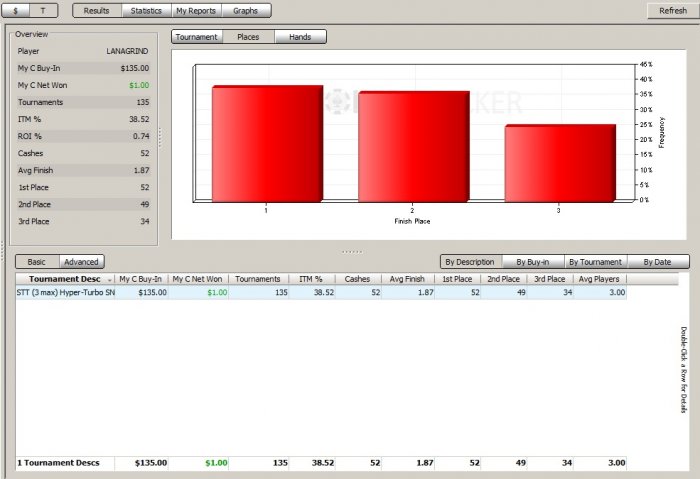Sort by Cashes column header

click(x=358, y=279)
